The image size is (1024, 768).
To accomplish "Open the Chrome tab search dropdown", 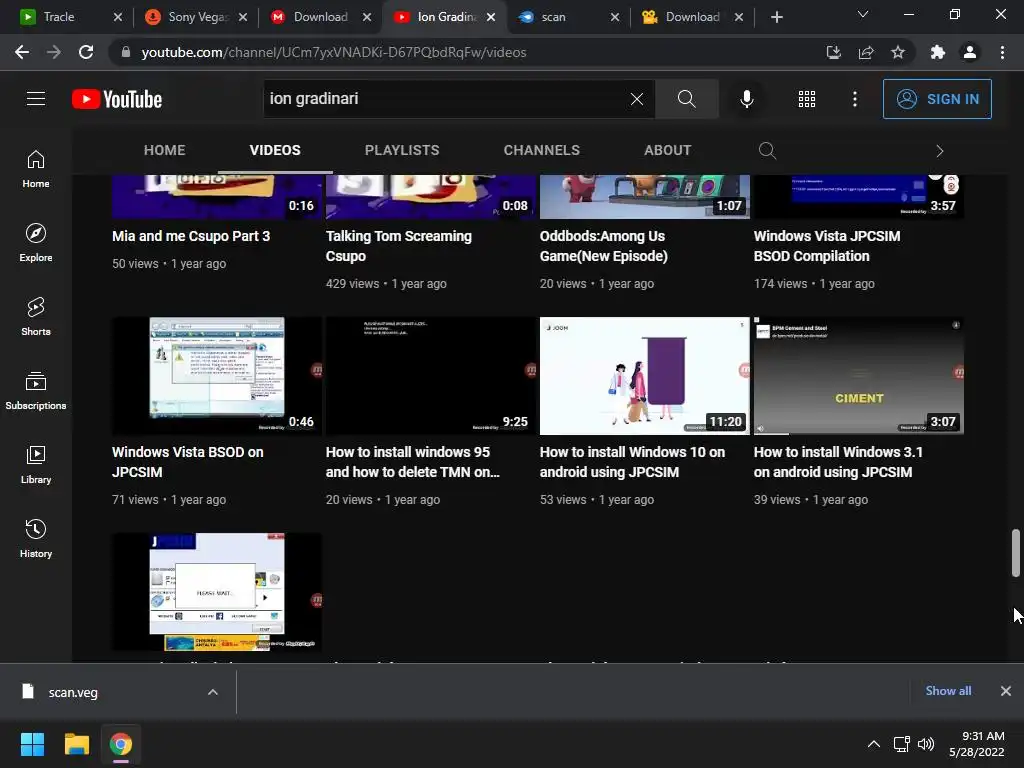I will pos(863,14).
